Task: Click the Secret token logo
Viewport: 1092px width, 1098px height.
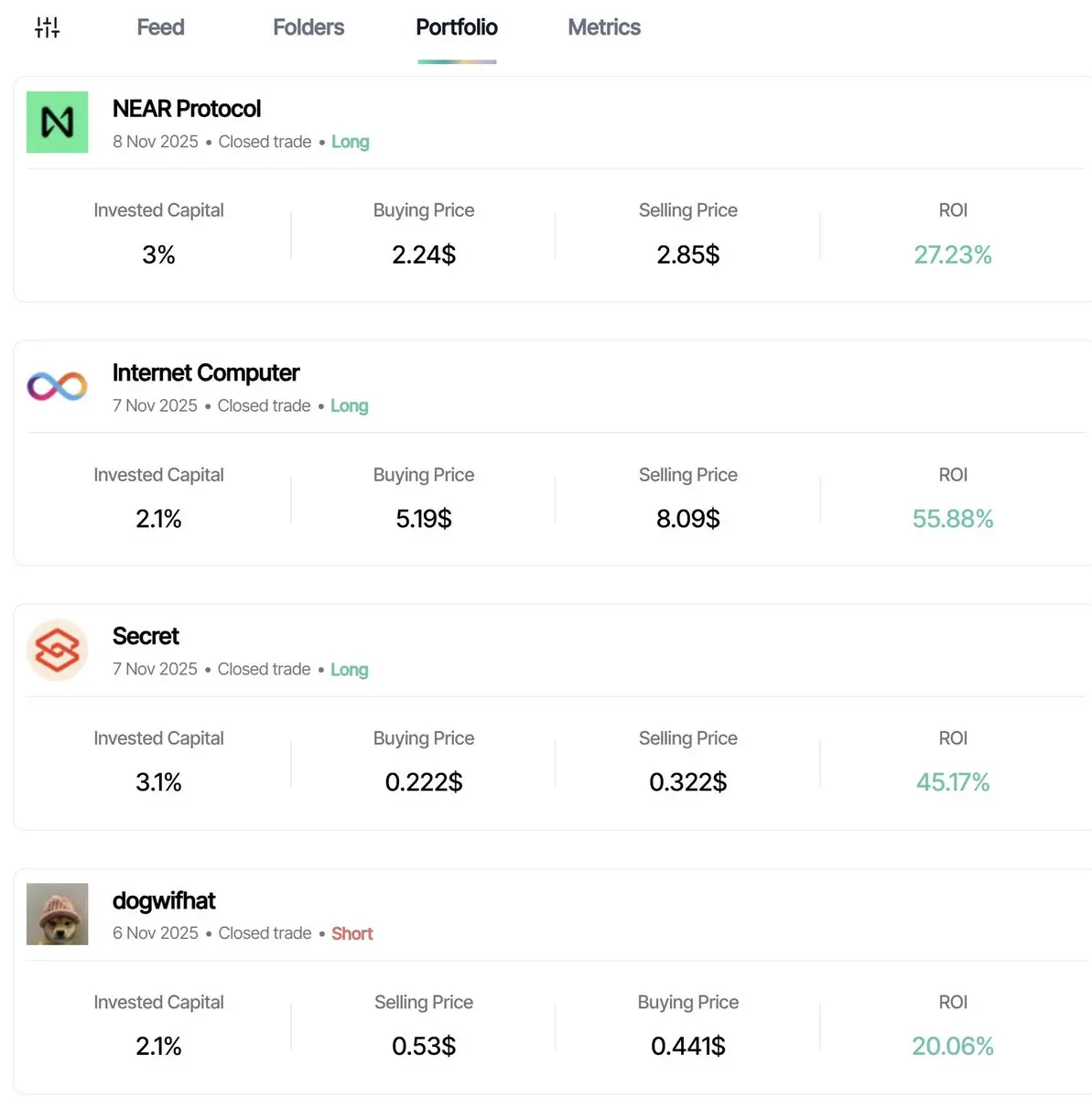Action: click(57, 651)
